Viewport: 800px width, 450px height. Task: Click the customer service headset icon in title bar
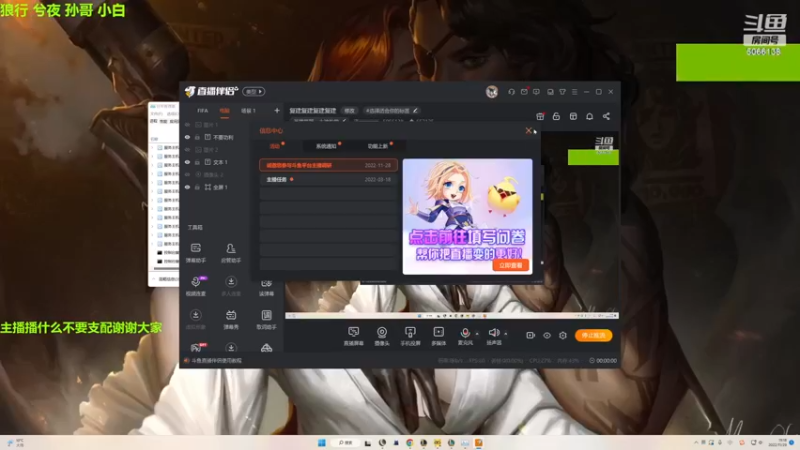511,92
